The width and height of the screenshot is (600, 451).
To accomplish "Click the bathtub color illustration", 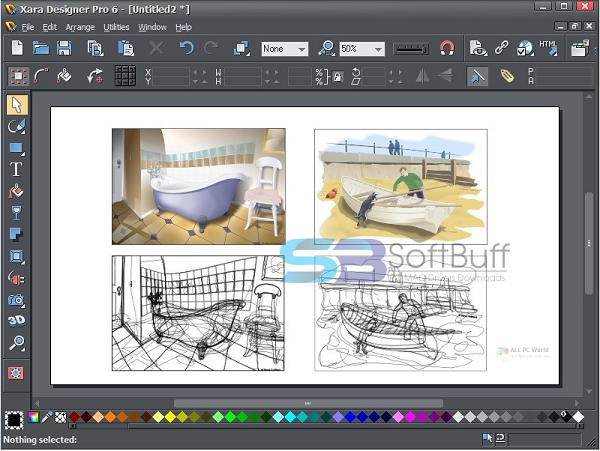I will pos(199,186).
